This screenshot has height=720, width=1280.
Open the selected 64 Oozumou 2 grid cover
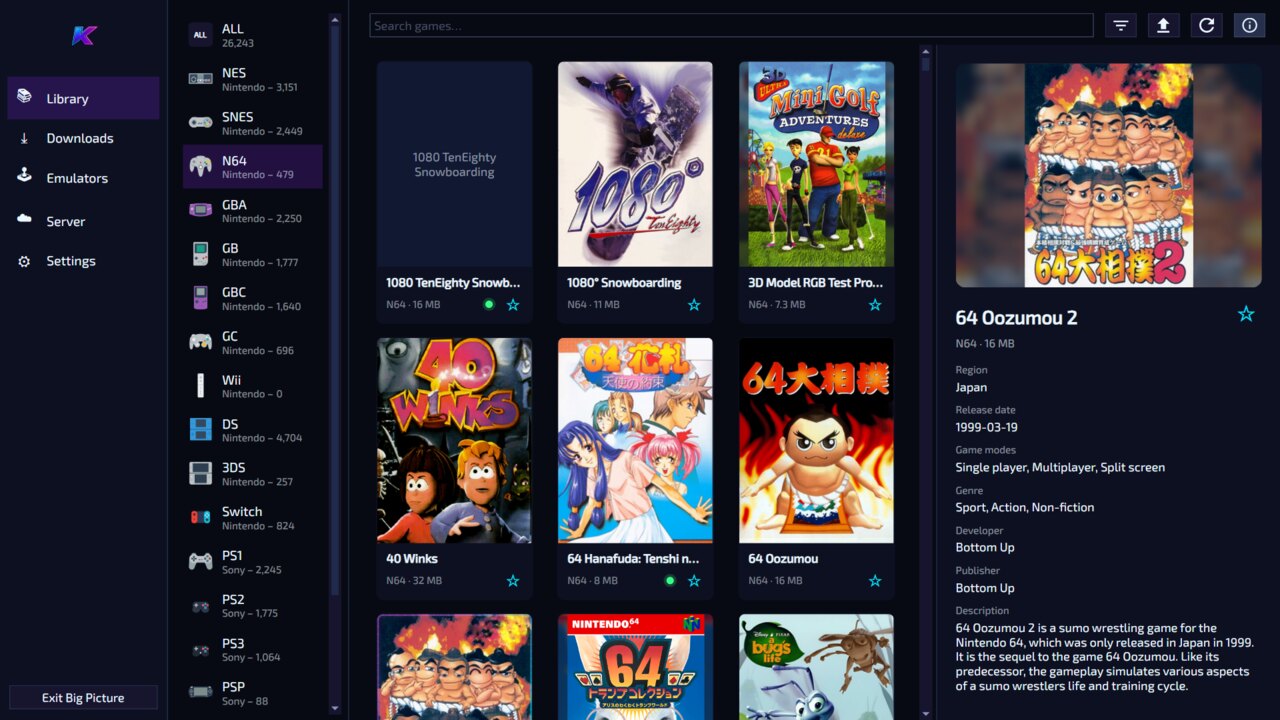(x=454, y=667)
